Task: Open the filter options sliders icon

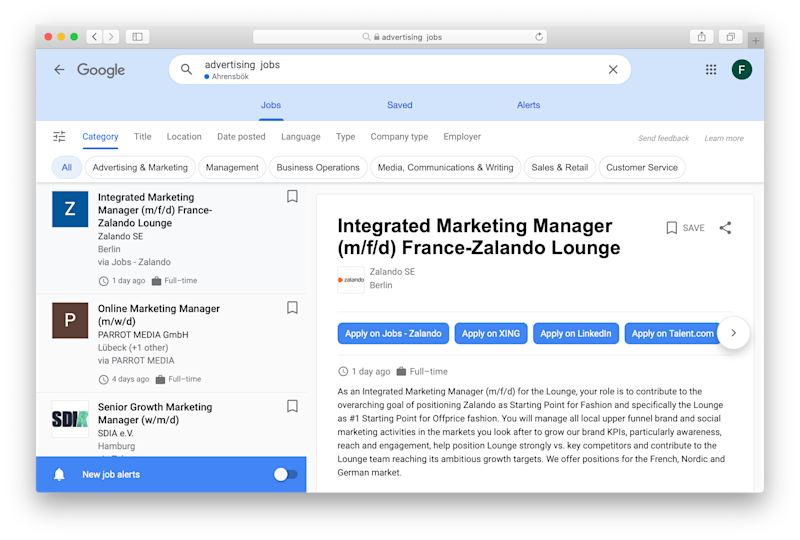Action: (x=59, y=136)
